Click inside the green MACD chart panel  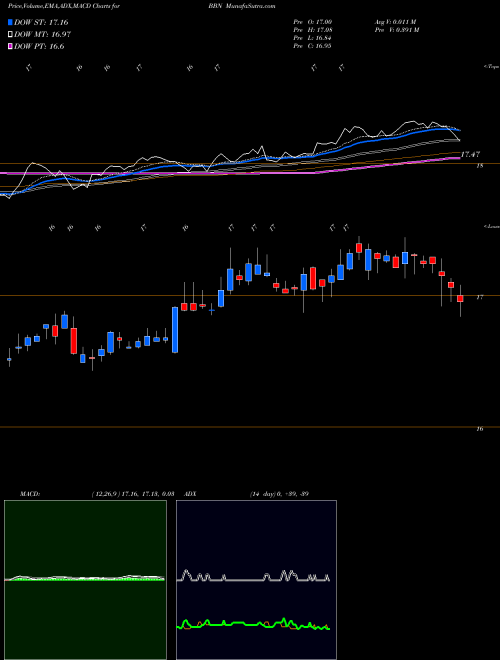coord(85,580)
